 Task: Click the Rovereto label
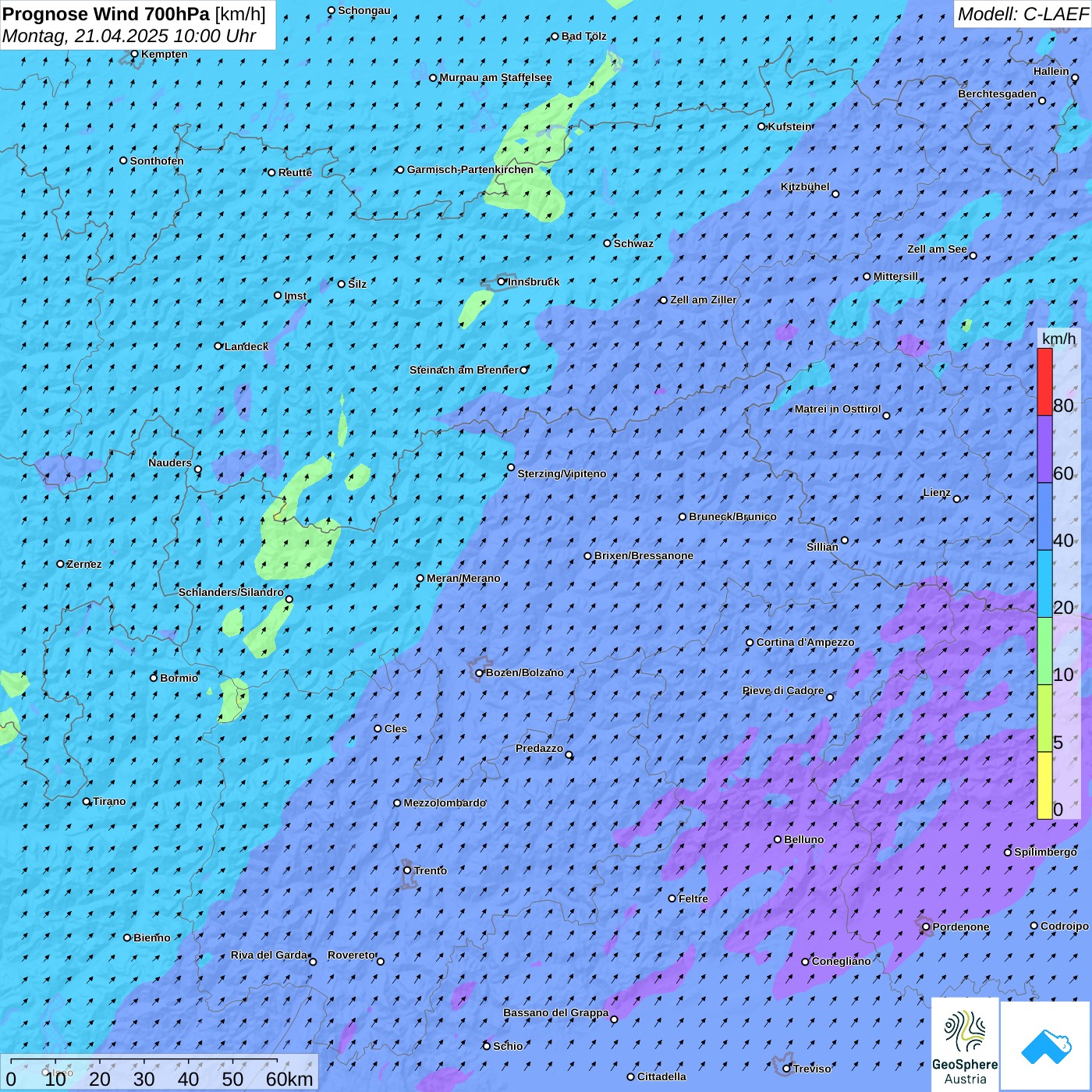[x=351, y=955]
